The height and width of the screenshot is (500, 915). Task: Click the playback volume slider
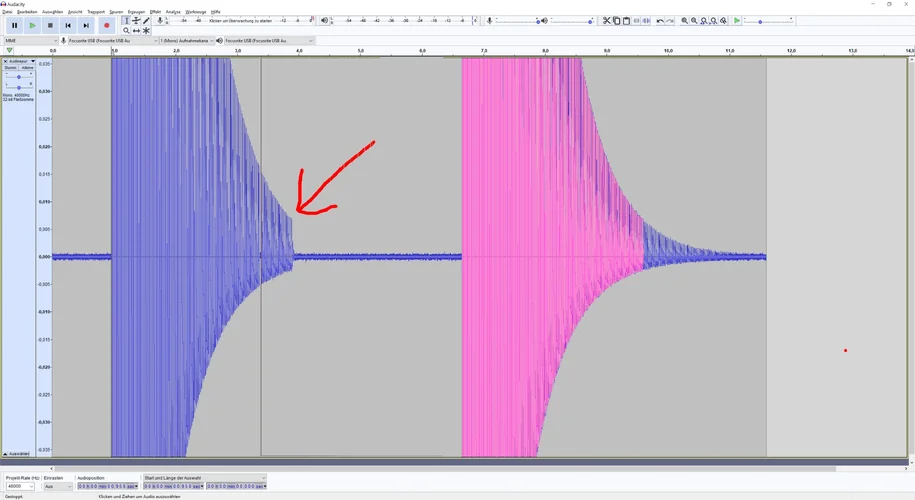pos(572,21)
